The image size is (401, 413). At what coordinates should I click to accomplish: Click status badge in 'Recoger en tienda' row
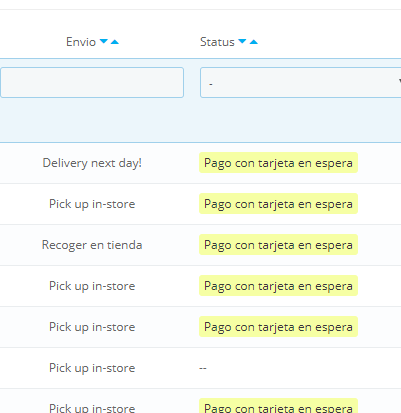(278, 245)
